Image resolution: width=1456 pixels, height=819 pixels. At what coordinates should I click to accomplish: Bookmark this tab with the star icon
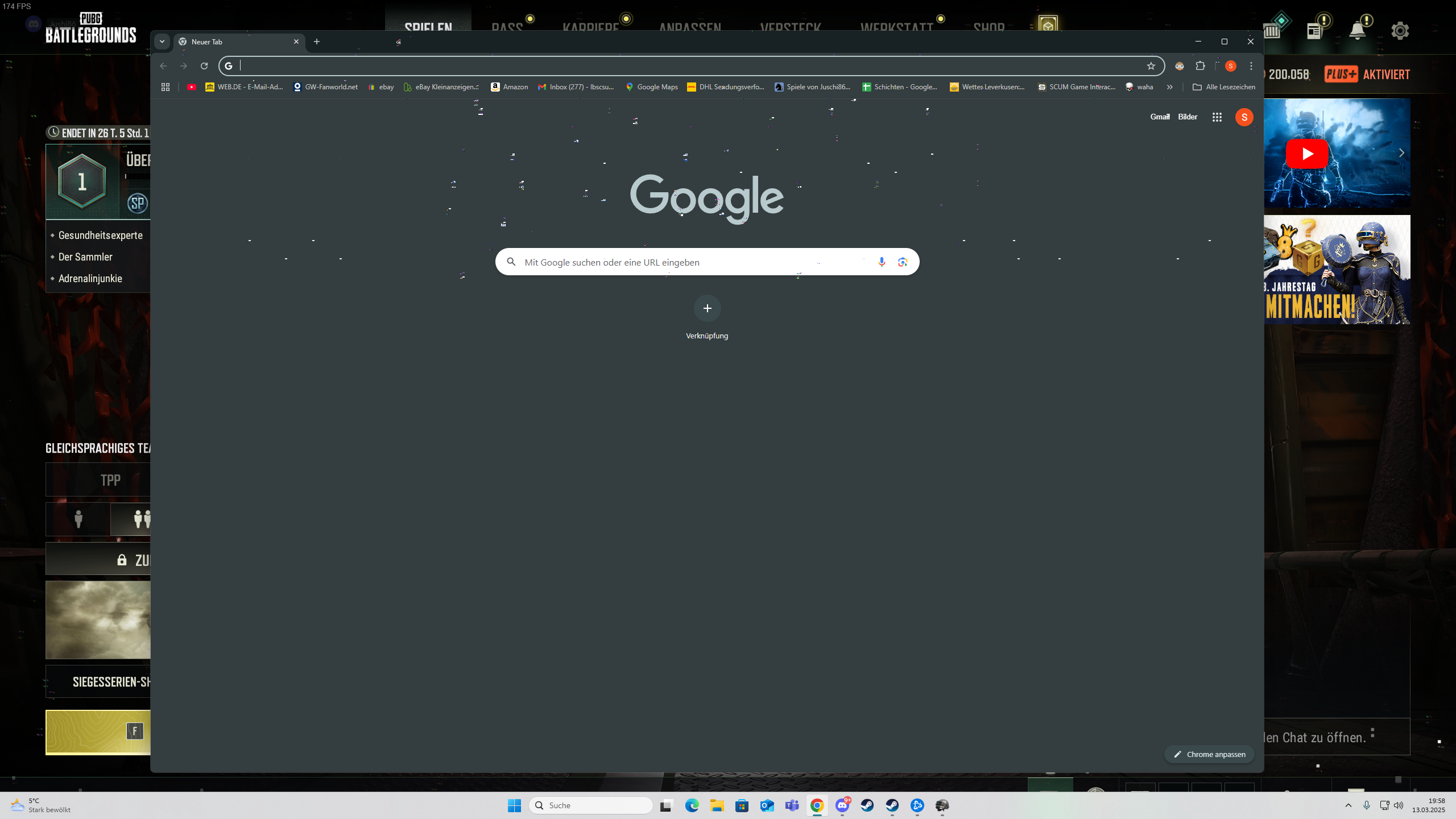[x=1151, y=66]
